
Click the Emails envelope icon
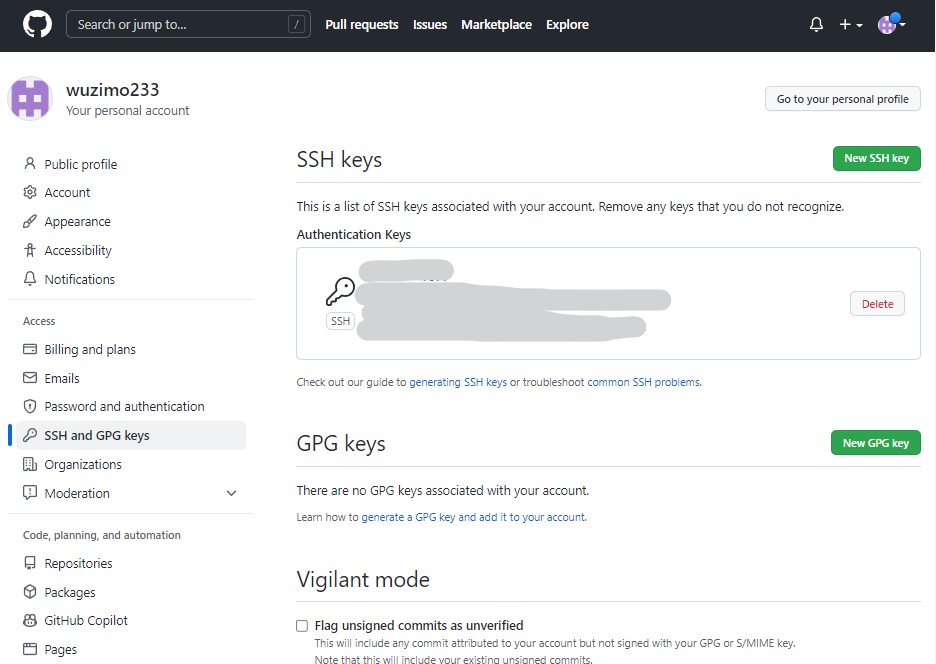30,378
